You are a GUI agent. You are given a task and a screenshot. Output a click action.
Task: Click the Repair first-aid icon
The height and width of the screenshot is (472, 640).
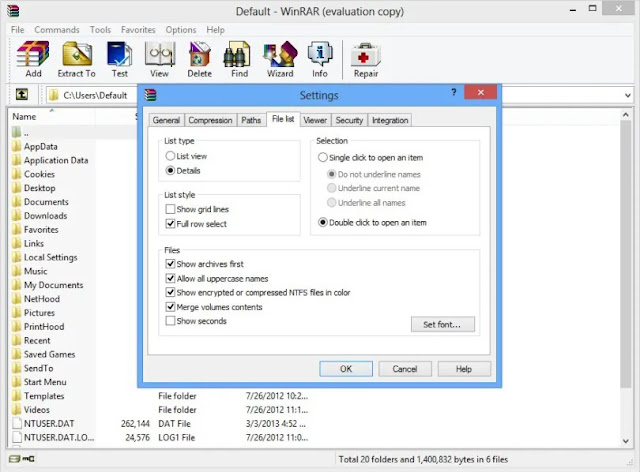click(x=366, y=55)
